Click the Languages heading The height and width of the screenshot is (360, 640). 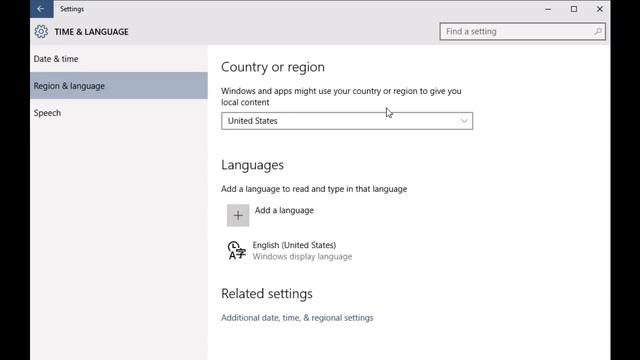tap(252, 165)
